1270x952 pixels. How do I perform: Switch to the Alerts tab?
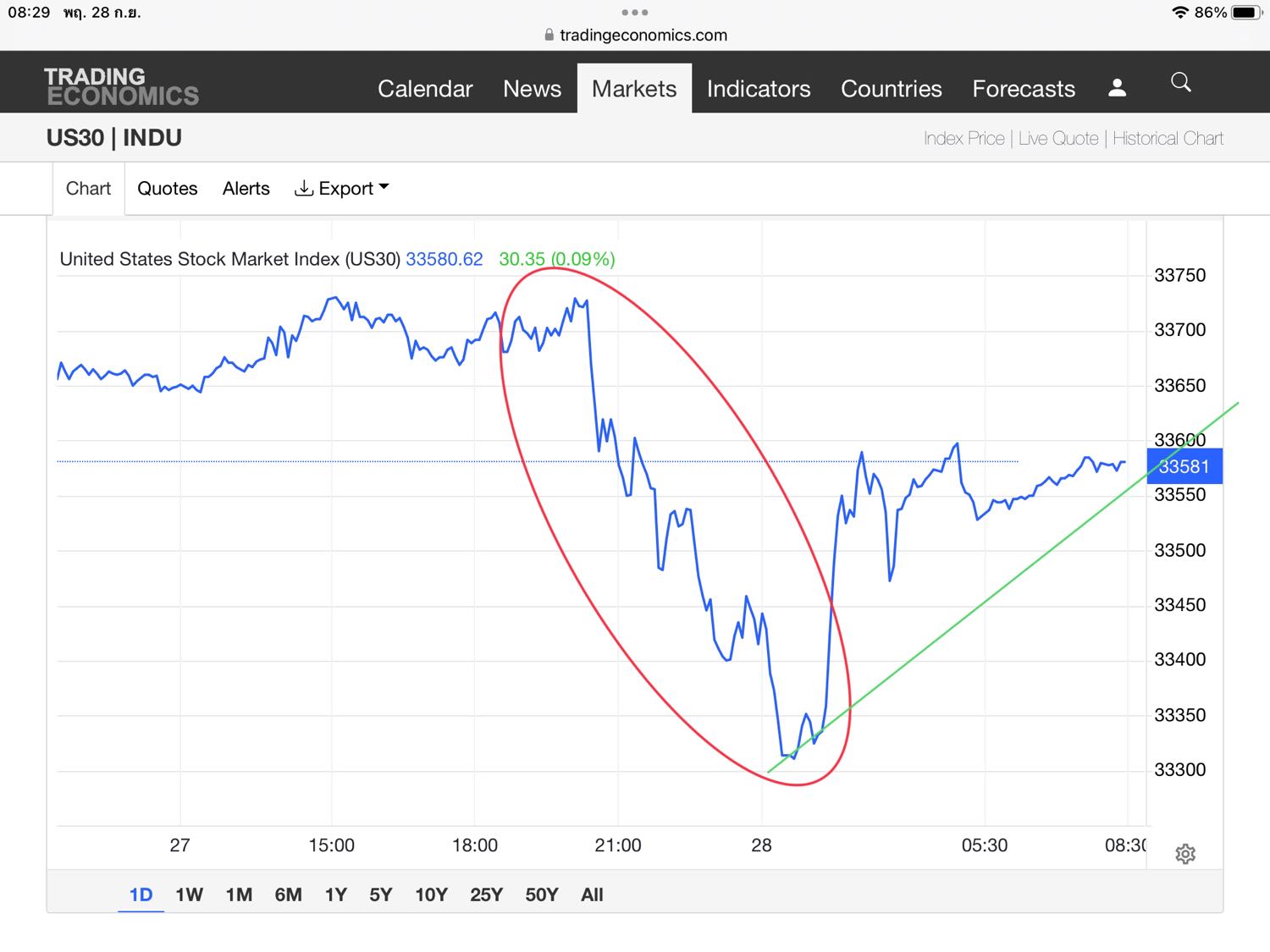(246, 189)
